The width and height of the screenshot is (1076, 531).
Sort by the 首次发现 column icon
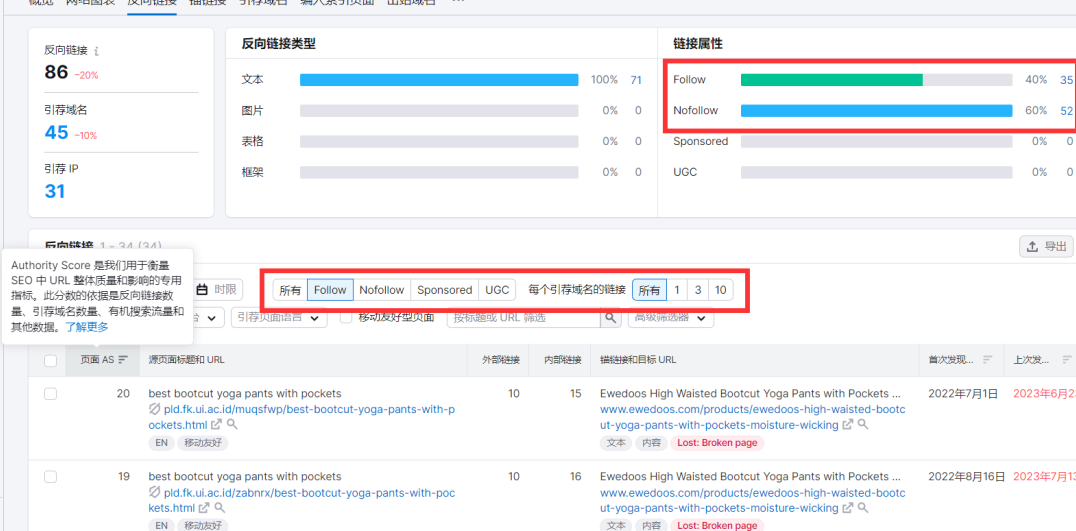tap(987, 359)
